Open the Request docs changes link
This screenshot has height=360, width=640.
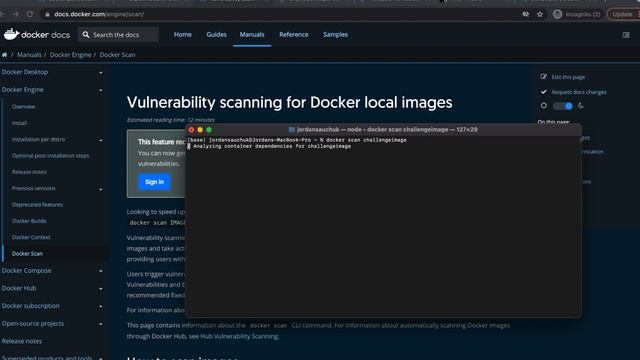tap(579, 92)
